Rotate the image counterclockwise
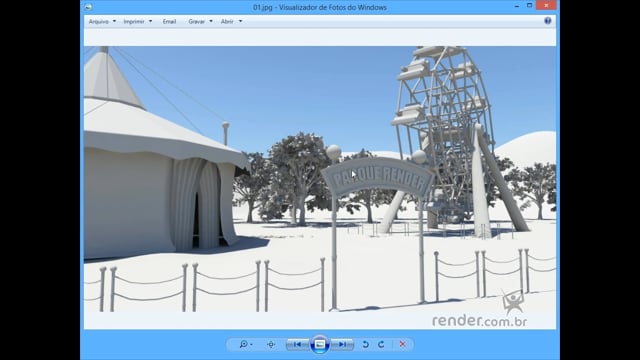 coord(366,344)
